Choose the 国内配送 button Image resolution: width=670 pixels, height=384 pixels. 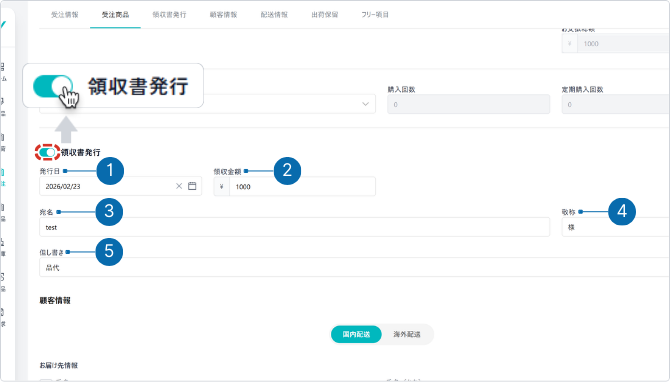tap(356, 334)
